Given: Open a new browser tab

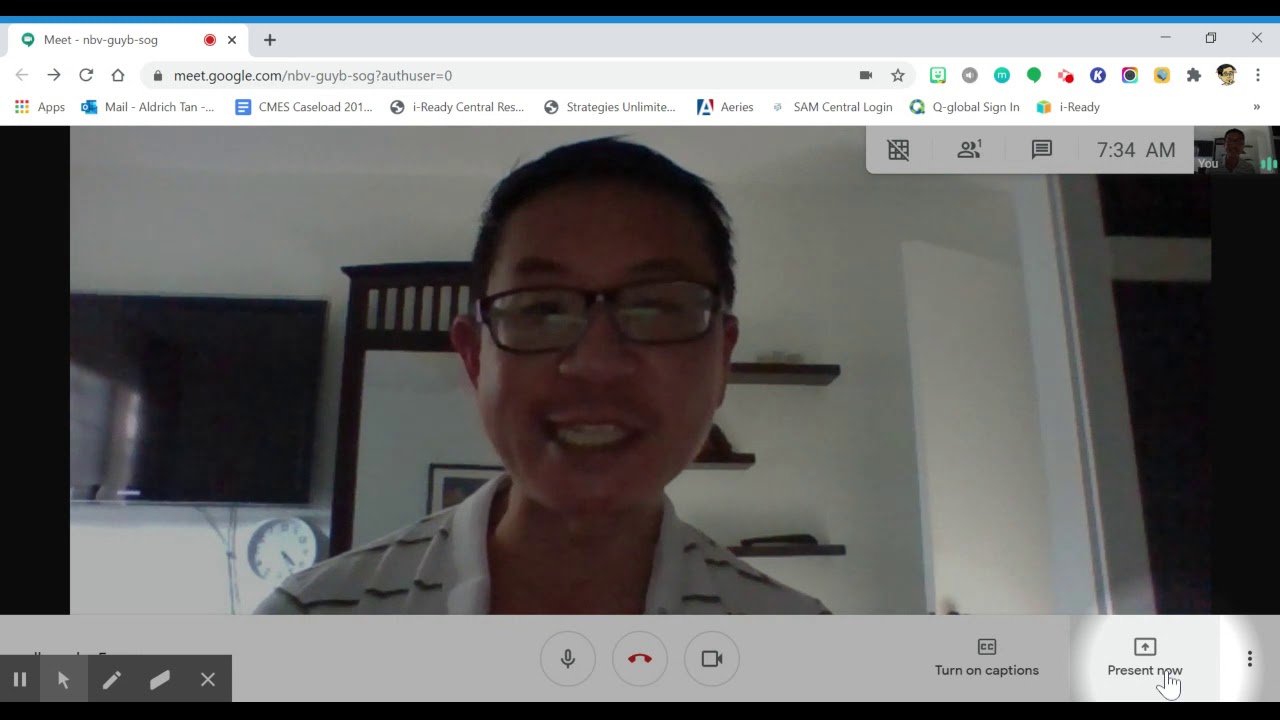Looking at the screenshot, I should 270,40.
